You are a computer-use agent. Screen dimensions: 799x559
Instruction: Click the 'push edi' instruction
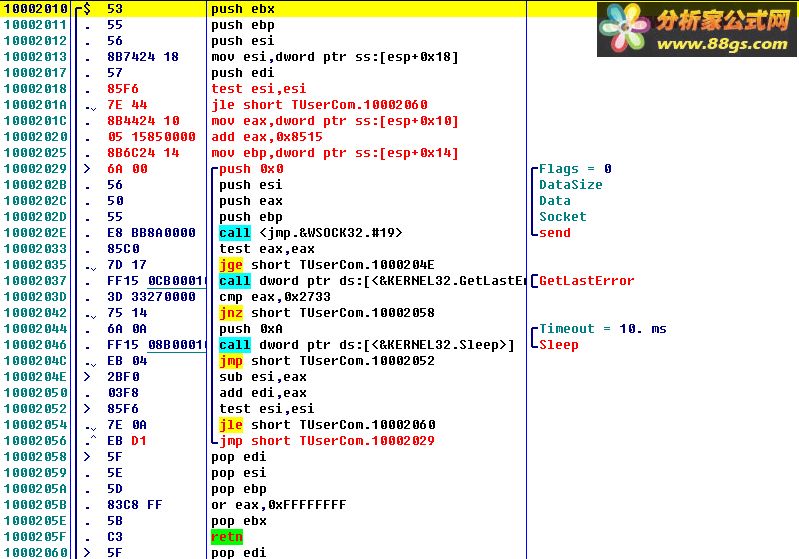[x=243, y=73]
